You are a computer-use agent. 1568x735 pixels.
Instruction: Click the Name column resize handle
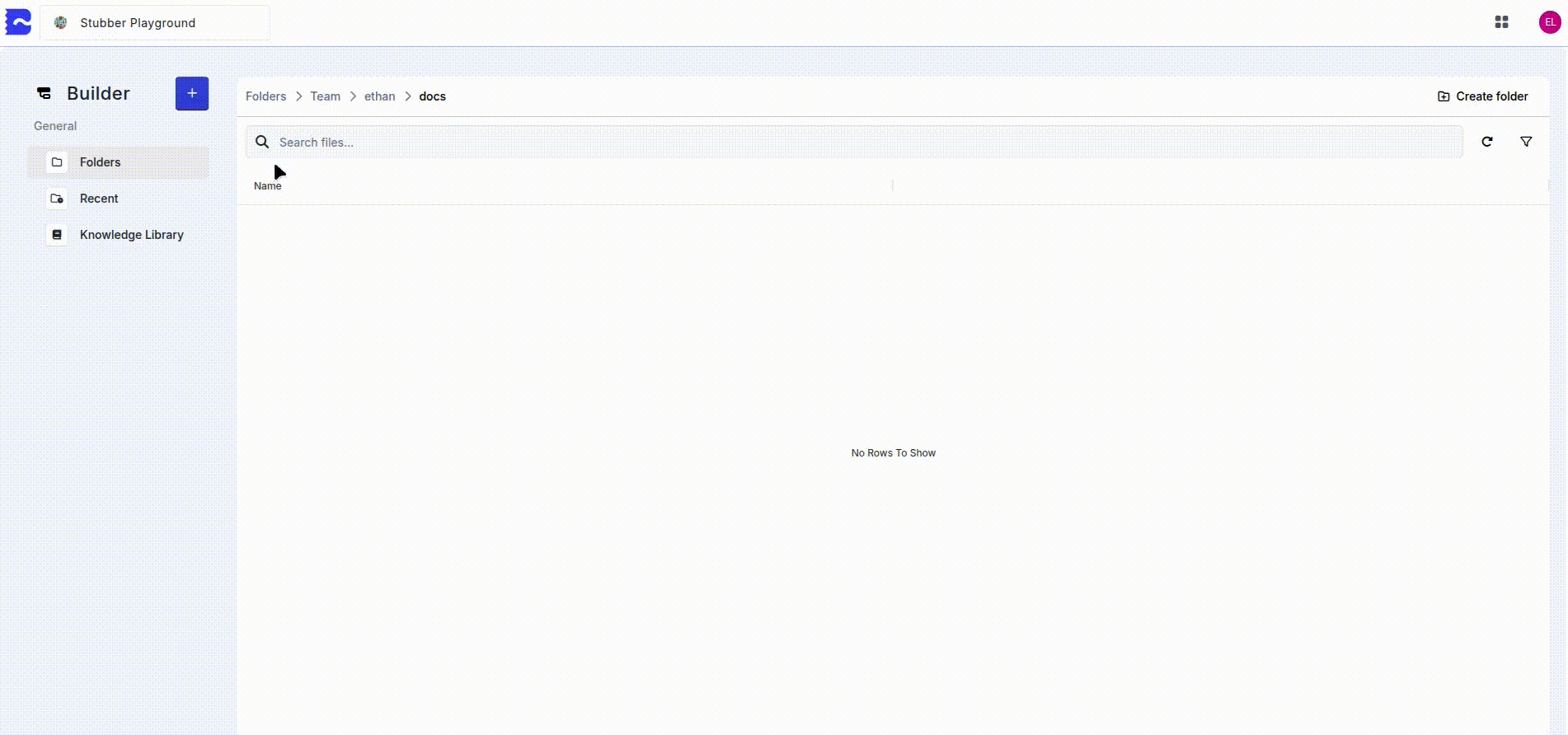892,185
